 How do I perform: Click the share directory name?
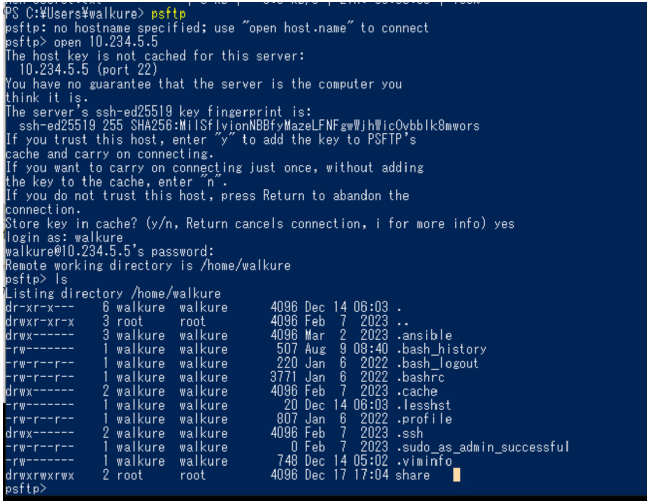pos(414,475)
